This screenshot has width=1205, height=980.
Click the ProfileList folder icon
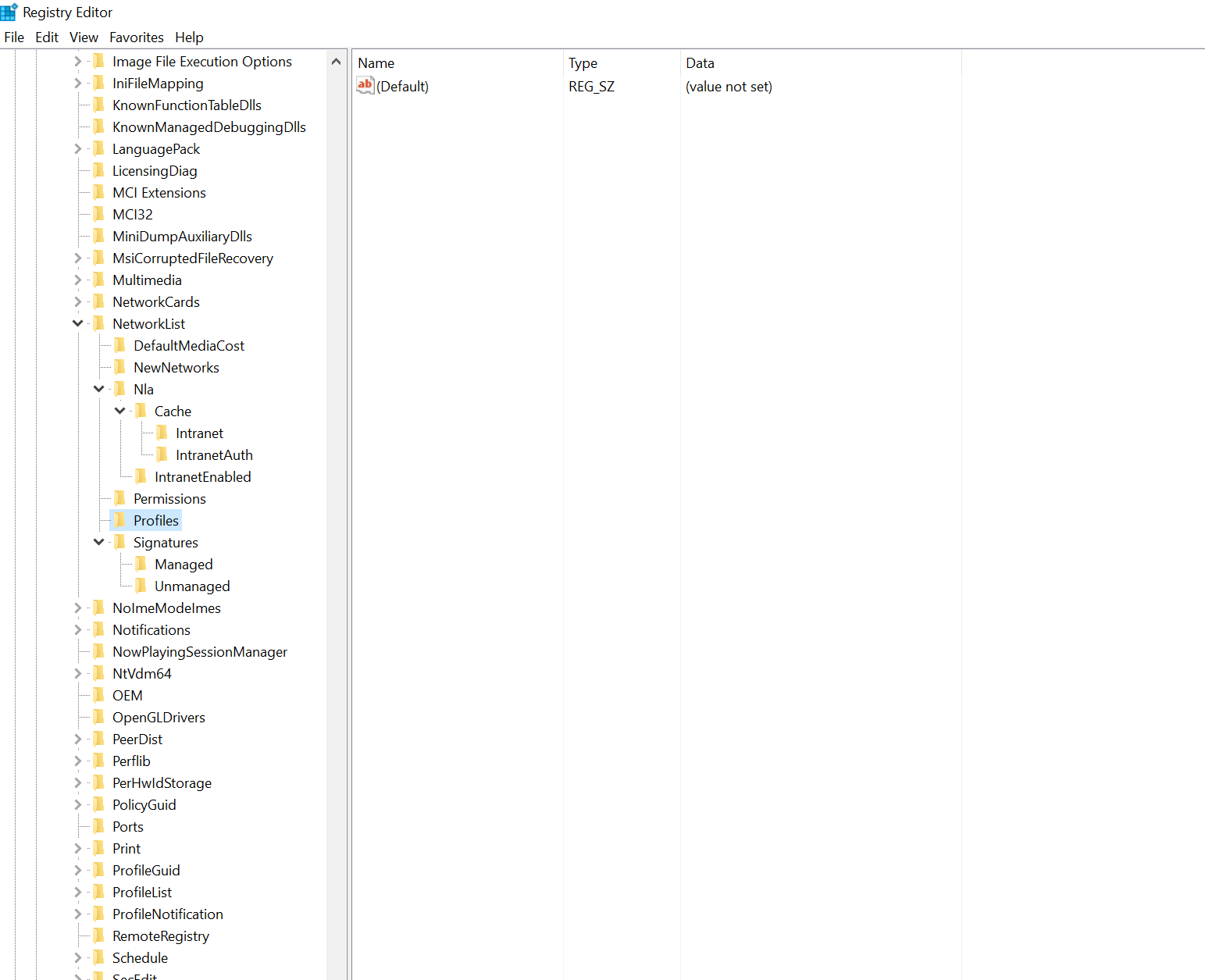tap(99, 892)
